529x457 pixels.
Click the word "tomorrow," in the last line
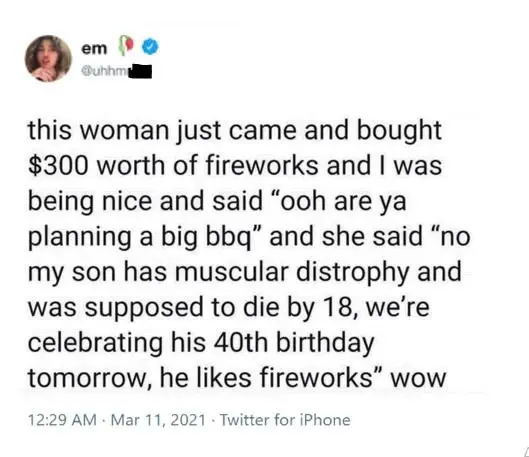tap(90, 378)
